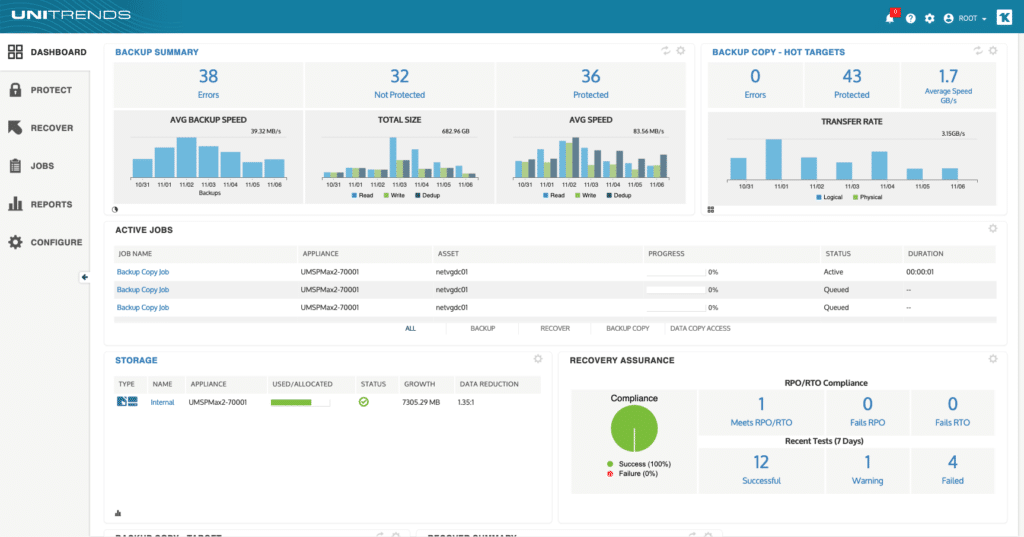
Task: Click the grid icon below Transfer Rate chart
Action: 711,210
